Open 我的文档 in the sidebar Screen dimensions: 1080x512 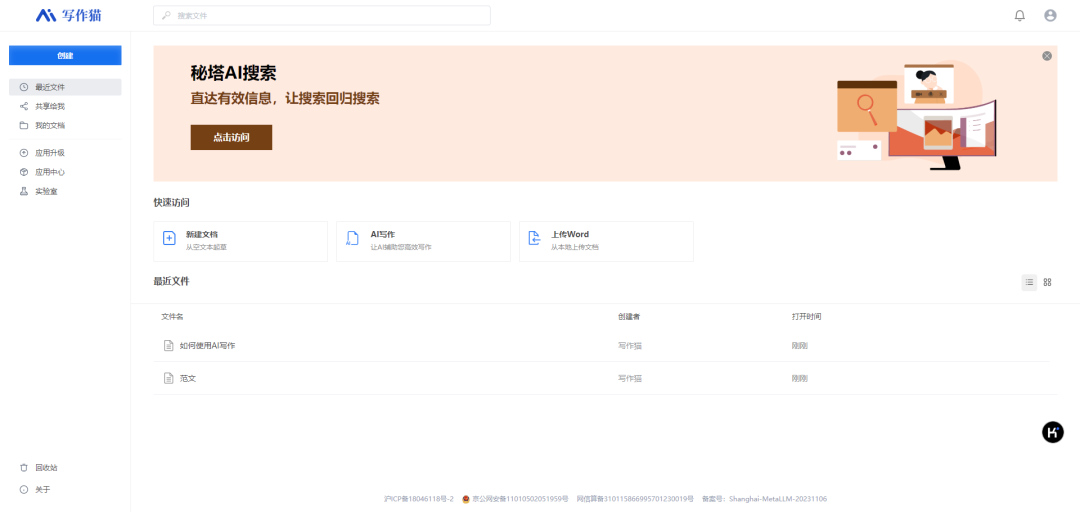65,125
